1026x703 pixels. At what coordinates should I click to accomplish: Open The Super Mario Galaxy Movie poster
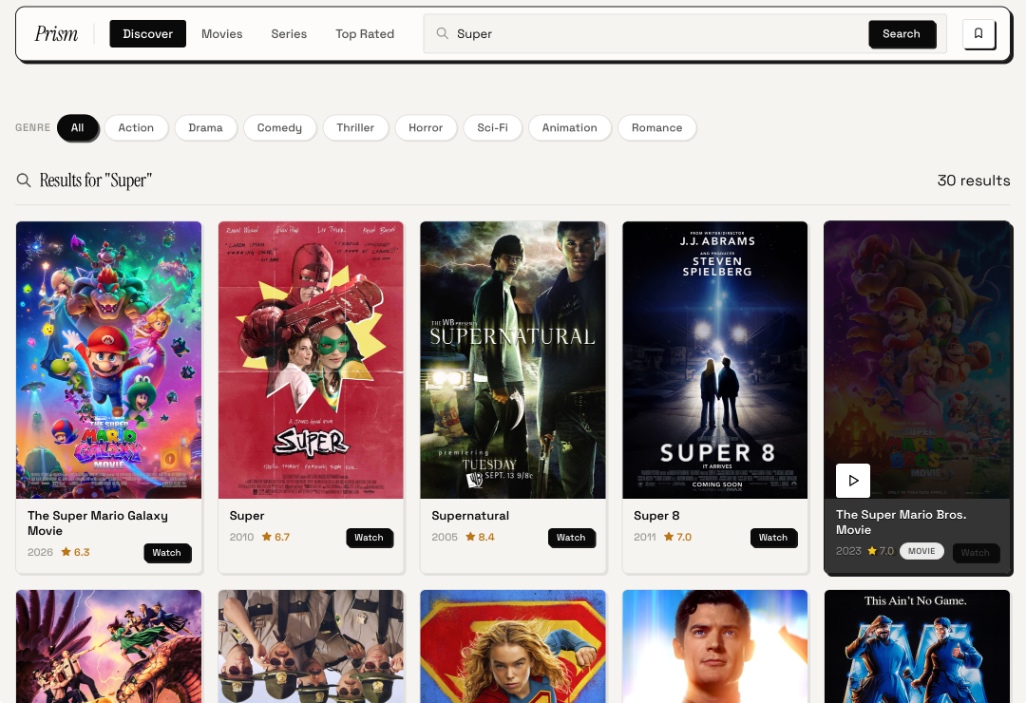click(x=109, y=360)
